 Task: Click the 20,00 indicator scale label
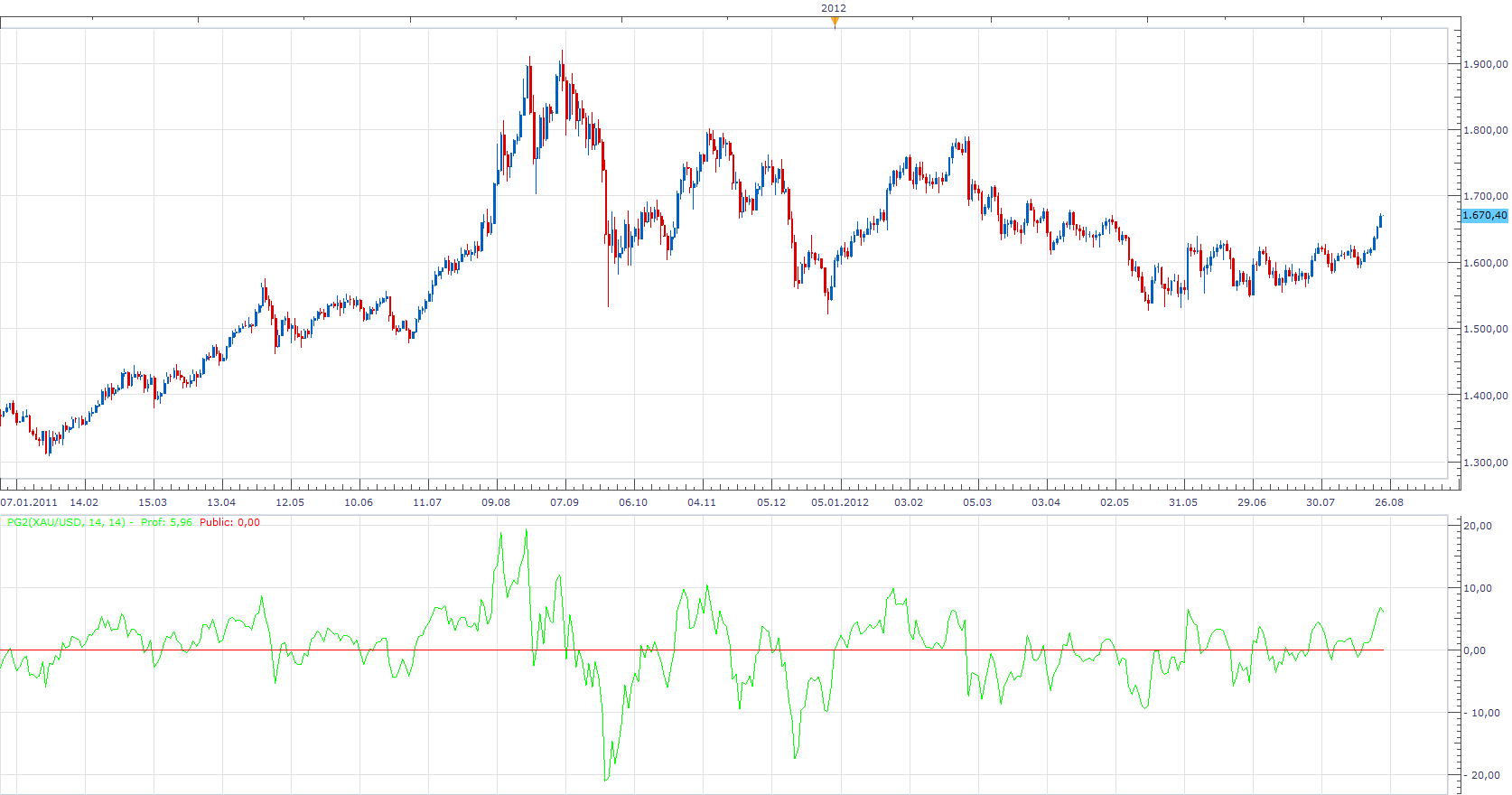coord(1478,526)
